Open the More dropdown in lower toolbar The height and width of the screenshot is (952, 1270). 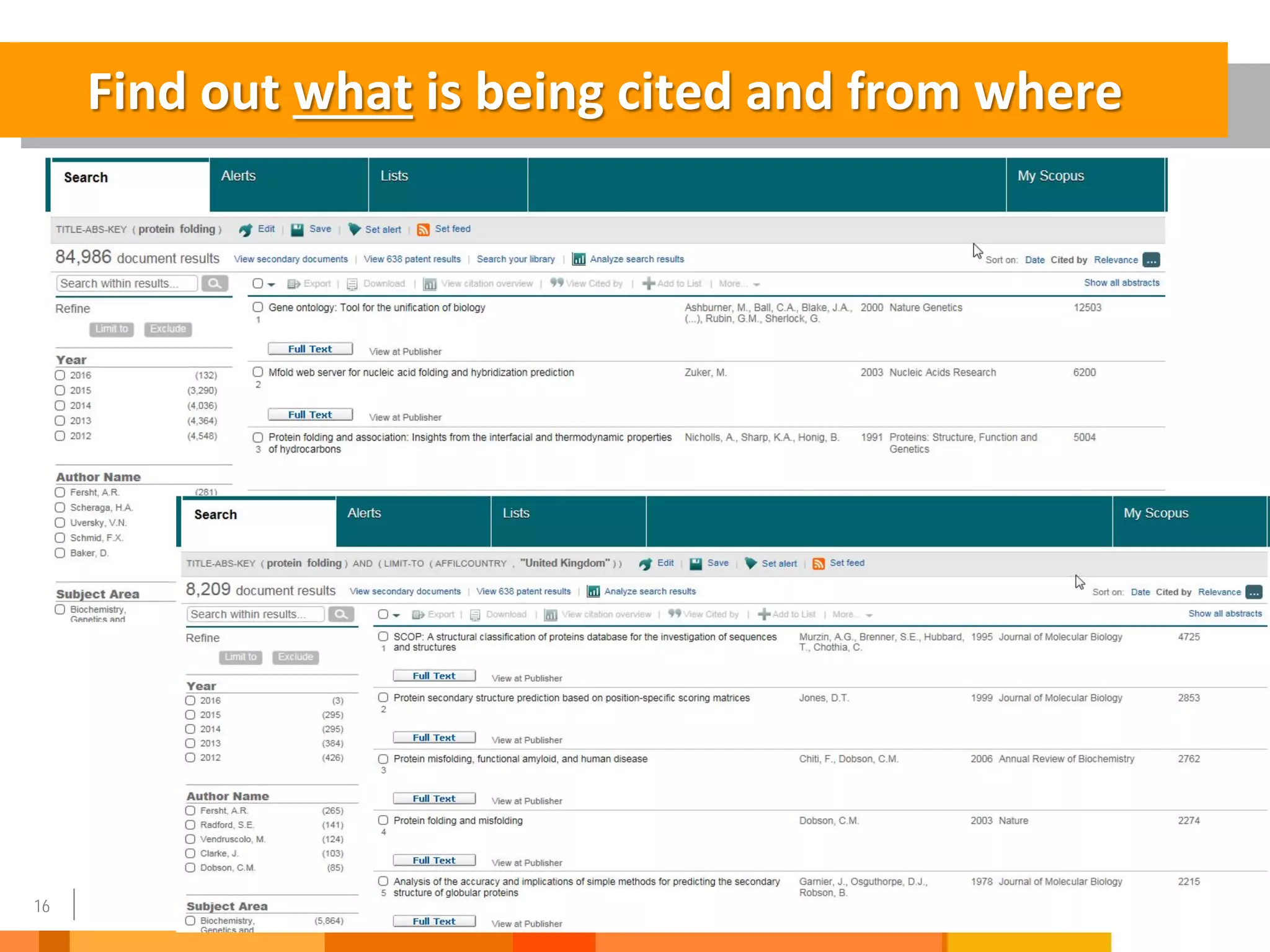pyautogui.click(x=852, y=615)
